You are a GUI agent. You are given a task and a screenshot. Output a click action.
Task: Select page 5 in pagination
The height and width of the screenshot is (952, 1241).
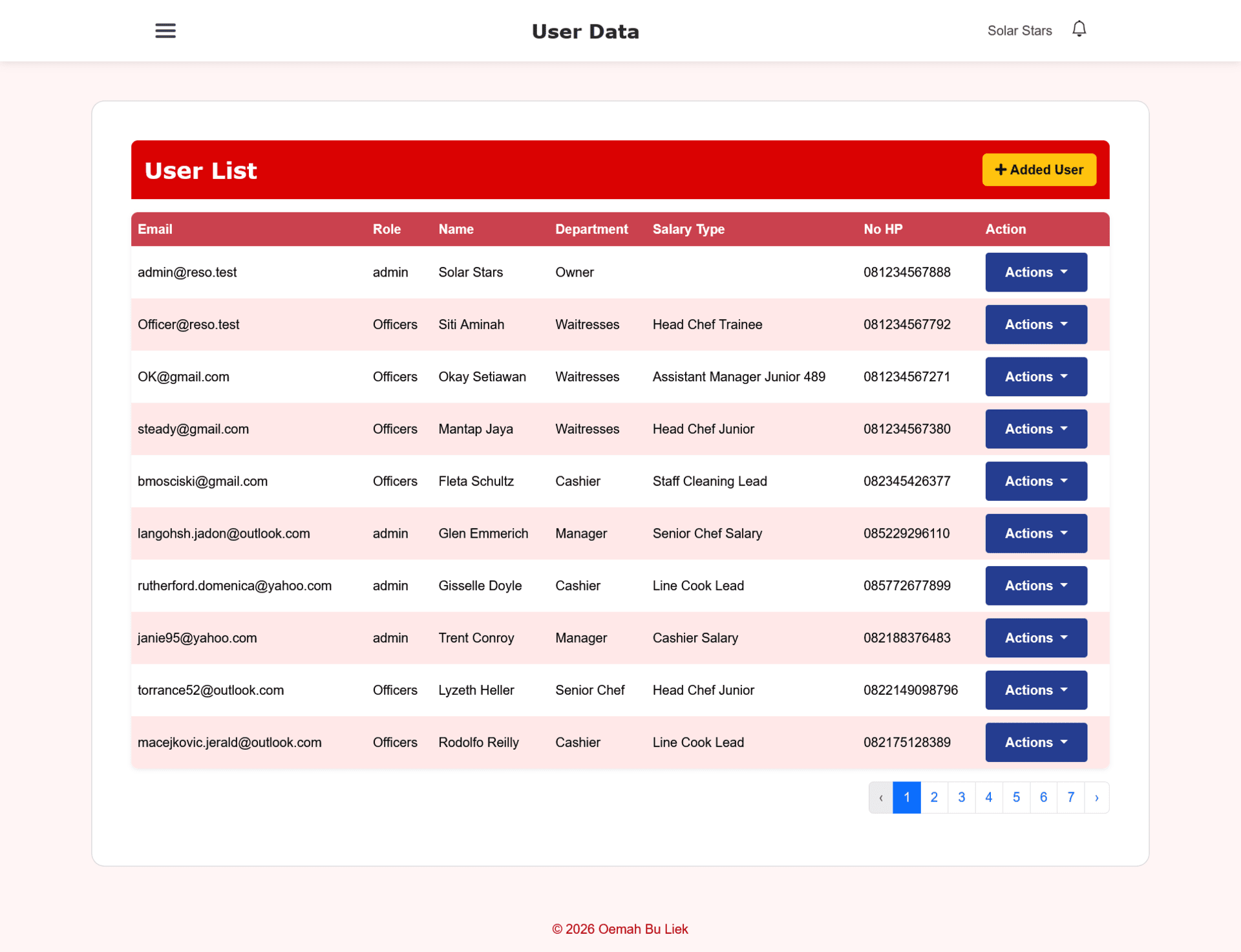tap(1015, 798)
